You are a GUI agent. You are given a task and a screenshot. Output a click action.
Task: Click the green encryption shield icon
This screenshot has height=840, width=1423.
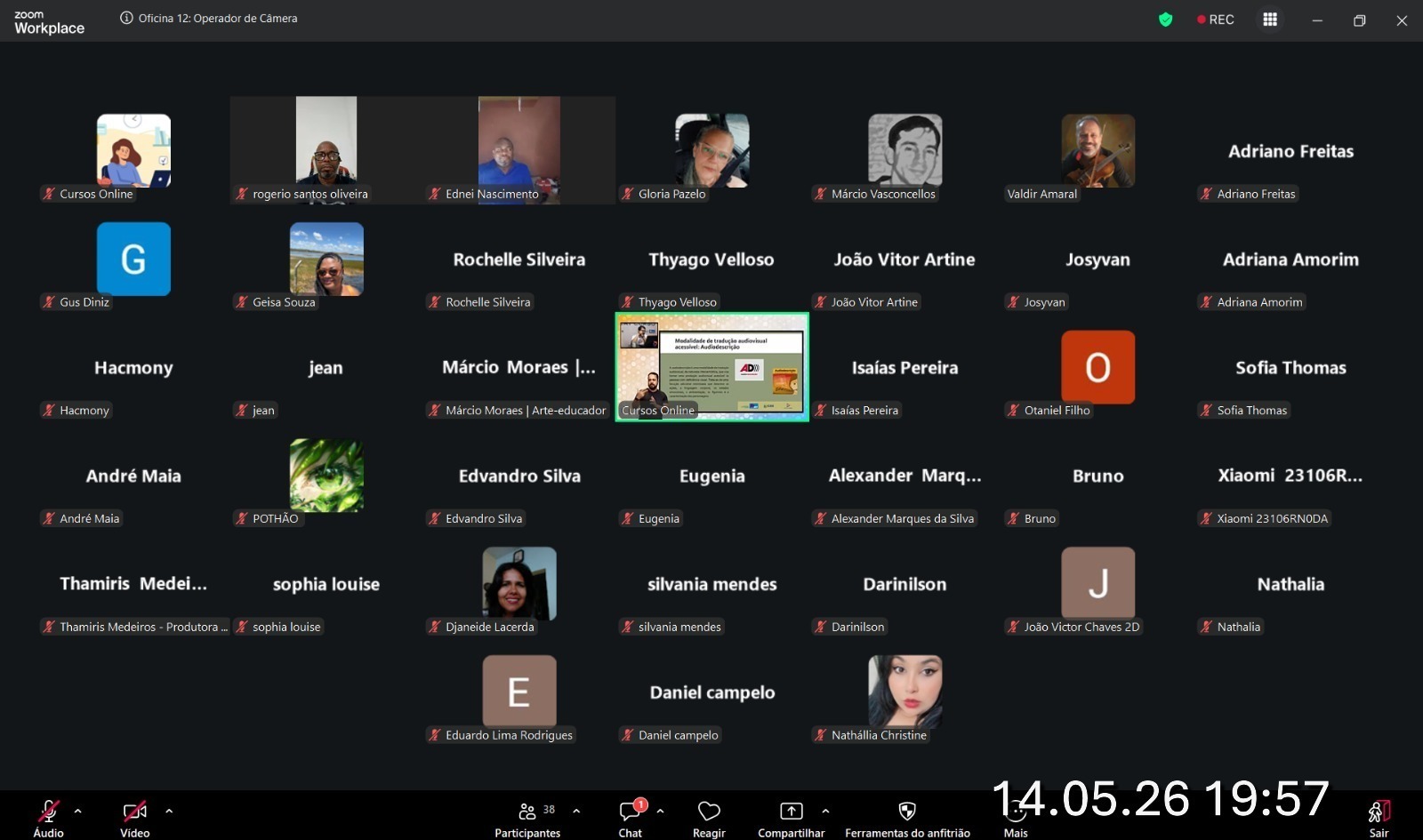[x=1165, y=20]
